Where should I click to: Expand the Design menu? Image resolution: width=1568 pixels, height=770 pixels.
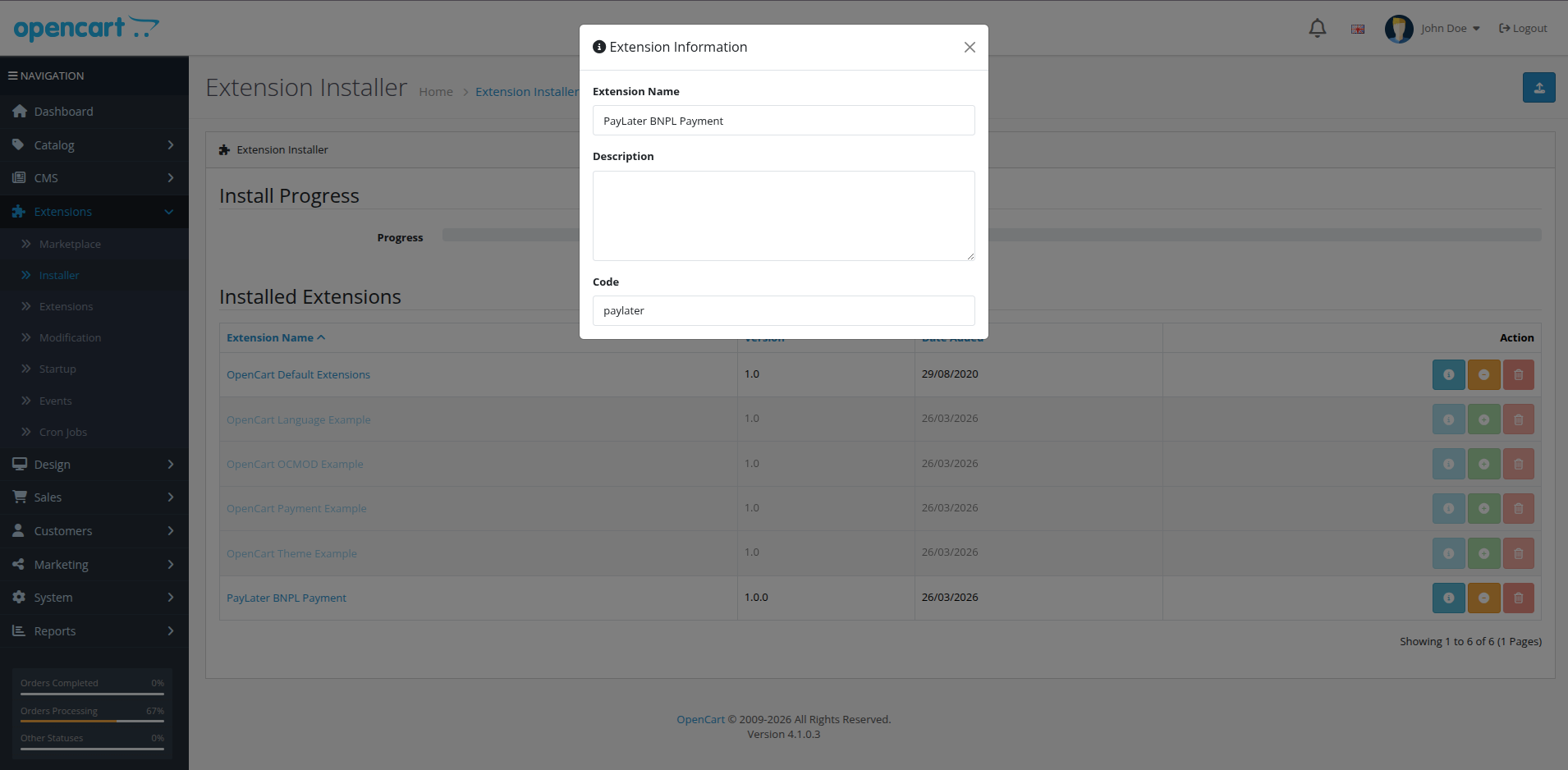point(94,465)
